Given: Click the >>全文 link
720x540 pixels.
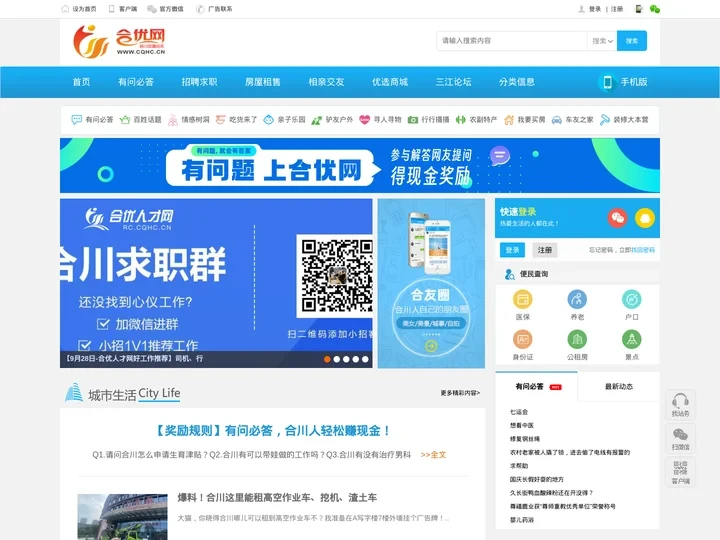Looking at the screenshot, I should (x=433, y=455).
